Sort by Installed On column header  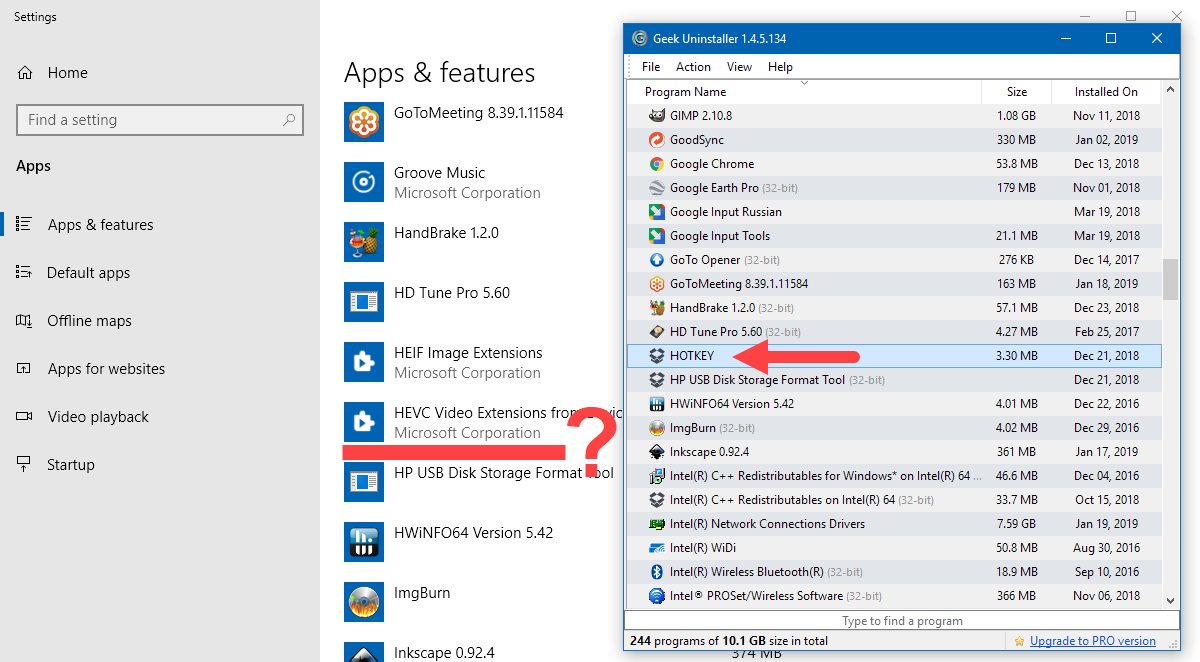[1105, 91]
